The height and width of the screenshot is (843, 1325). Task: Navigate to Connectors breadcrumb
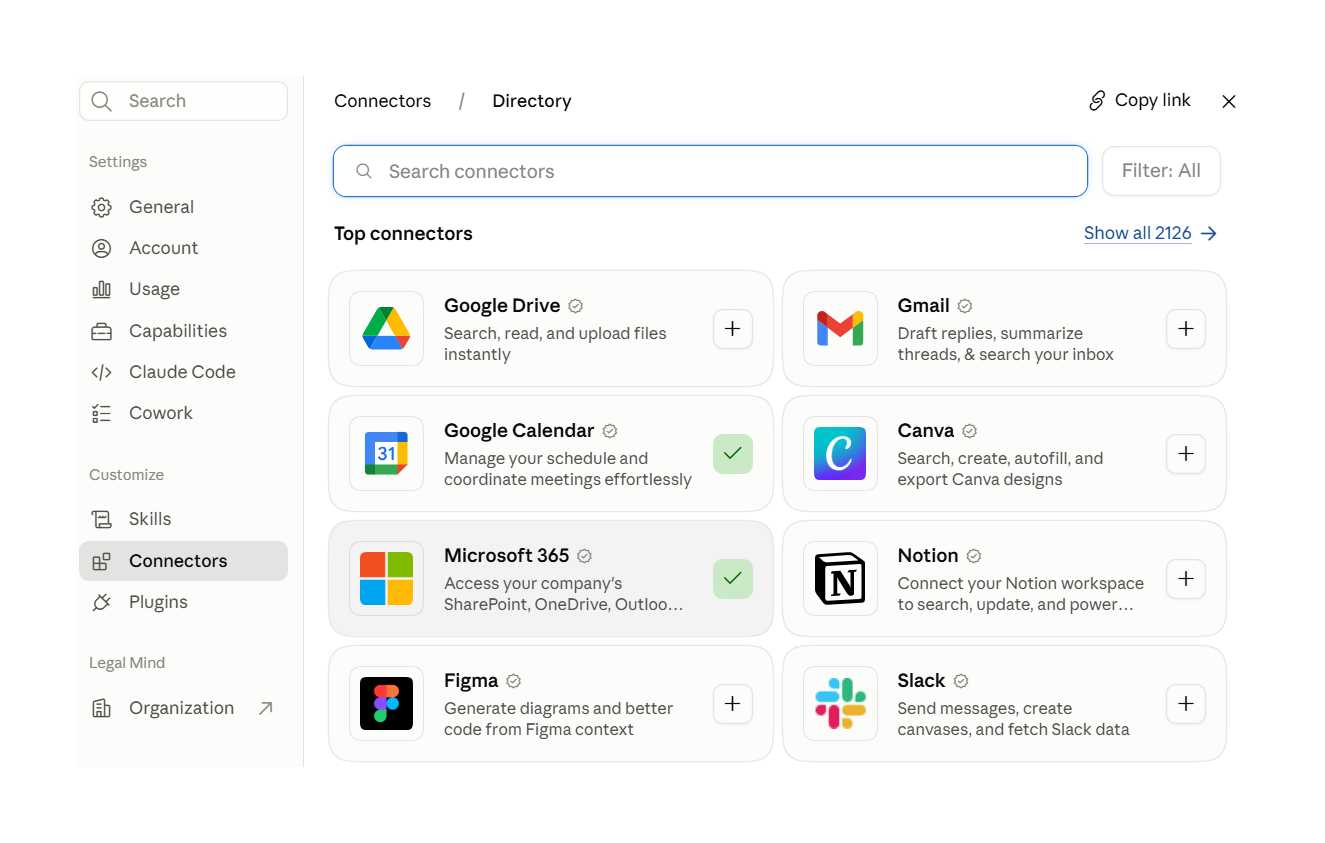(x=383, y=101)
